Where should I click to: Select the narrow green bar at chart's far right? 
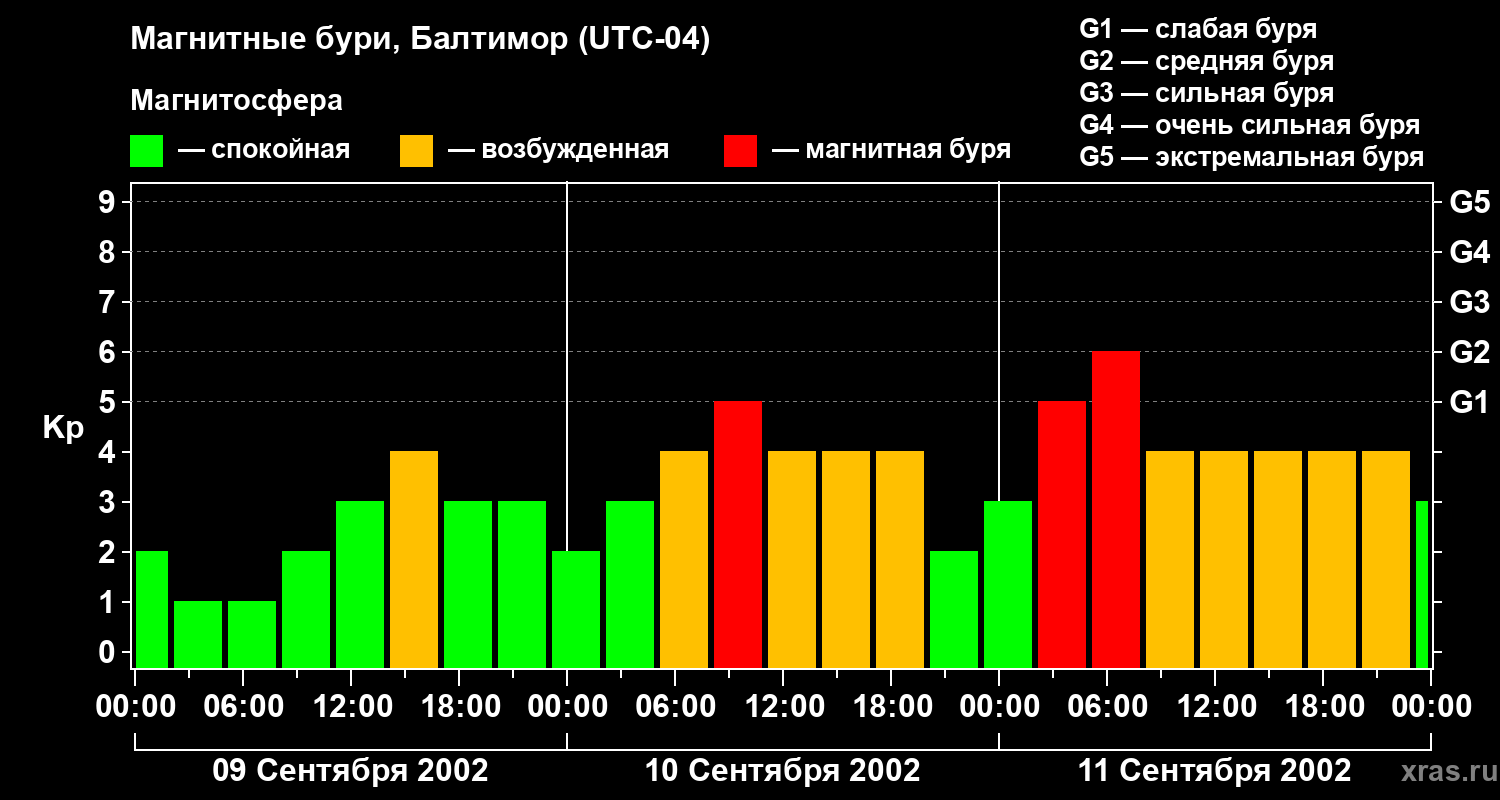pos(1422,584)
